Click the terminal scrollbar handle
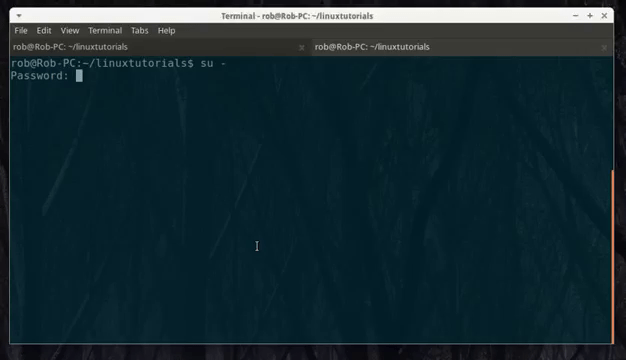The height and width of the screenshot is (360, 626). coord(612,256)
